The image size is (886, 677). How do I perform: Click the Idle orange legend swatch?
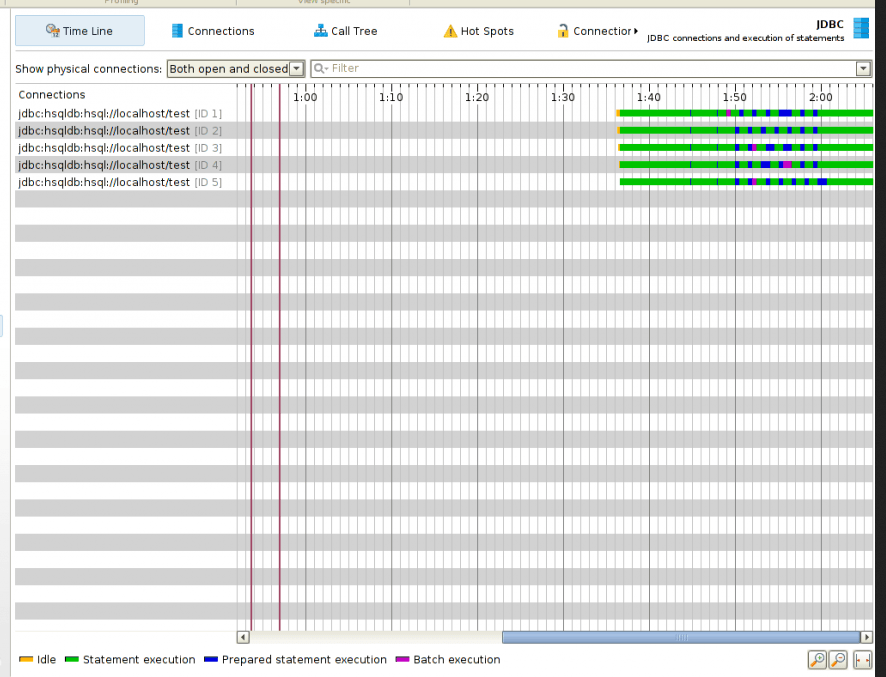click(x=25, y=659)
